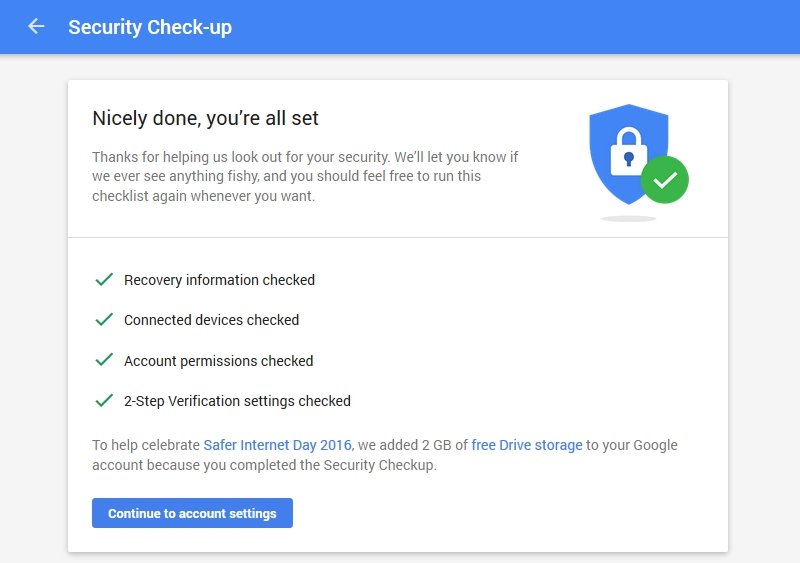Click the checkmark beside Connected devices checked
Image resolution: width=800 pixels, height=563 pixels.
pos(104,319)
